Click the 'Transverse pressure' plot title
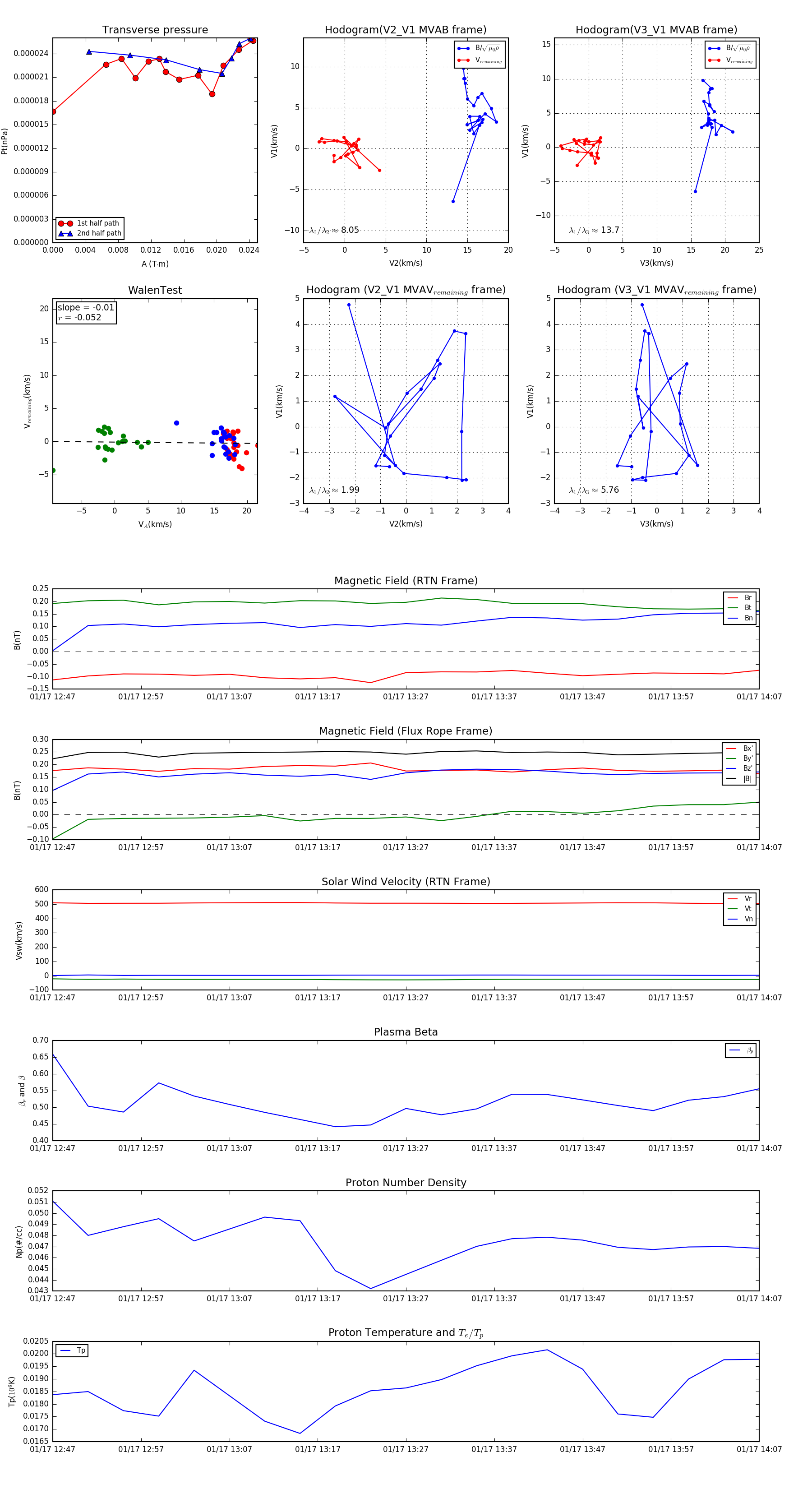The width and height of the screenshot is (812, 1489). tap(155, 30)
